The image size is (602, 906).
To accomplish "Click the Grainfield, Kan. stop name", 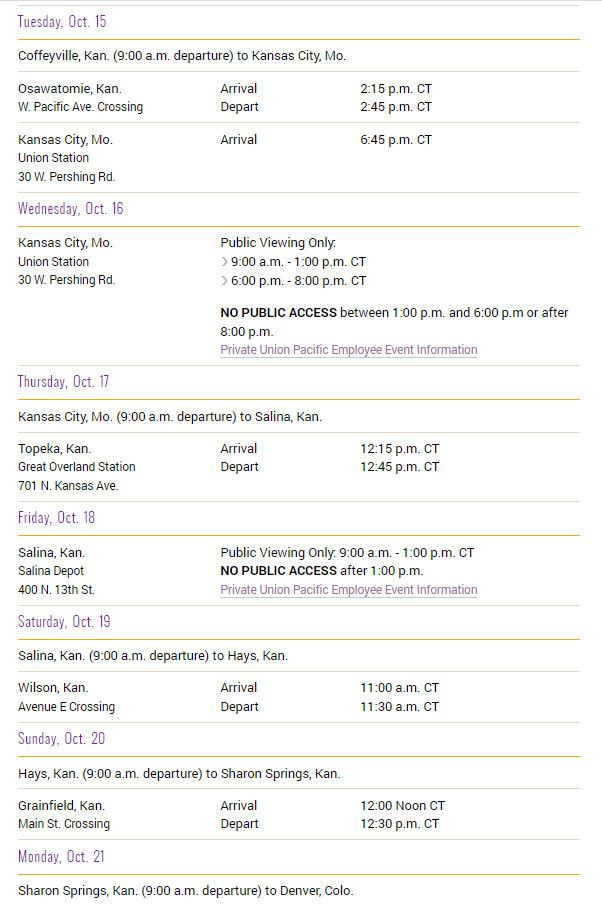I will tap(61, 806).
